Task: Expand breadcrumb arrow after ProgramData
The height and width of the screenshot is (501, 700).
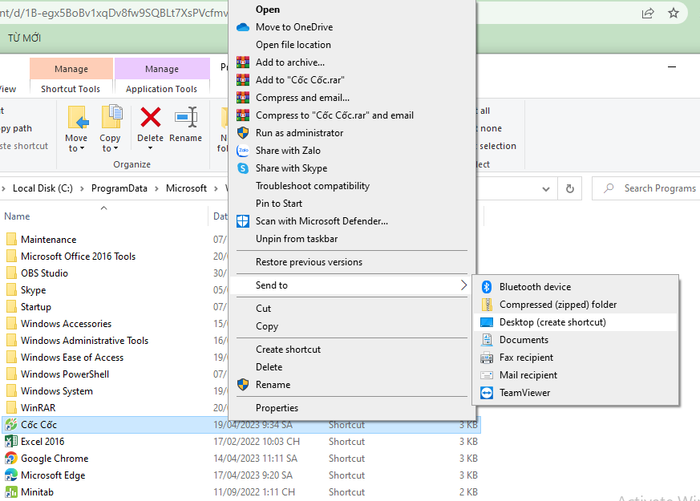Action: (157, 189)
